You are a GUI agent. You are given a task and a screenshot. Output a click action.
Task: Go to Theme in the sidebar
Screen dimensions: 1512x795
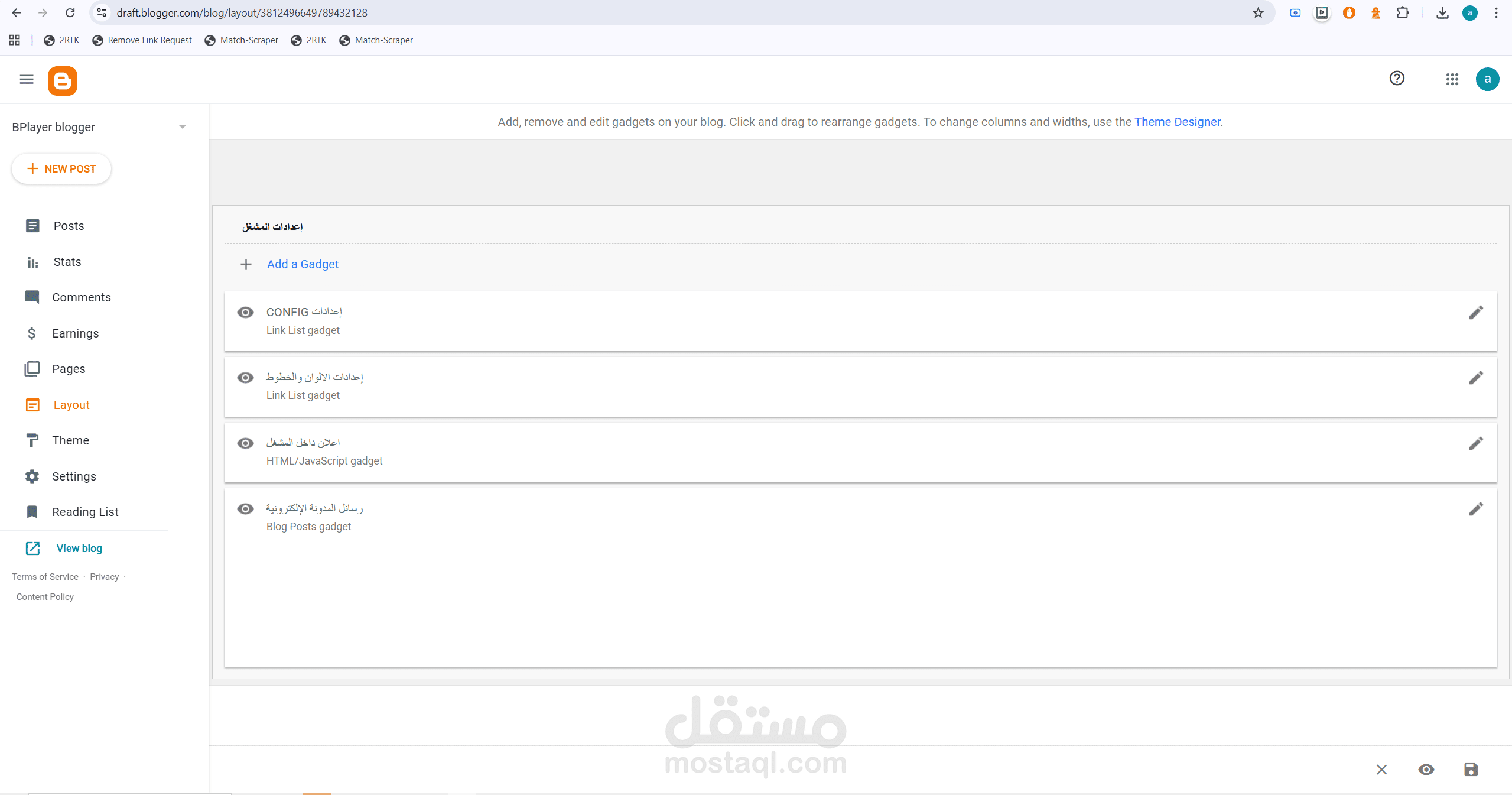[70, 440]
